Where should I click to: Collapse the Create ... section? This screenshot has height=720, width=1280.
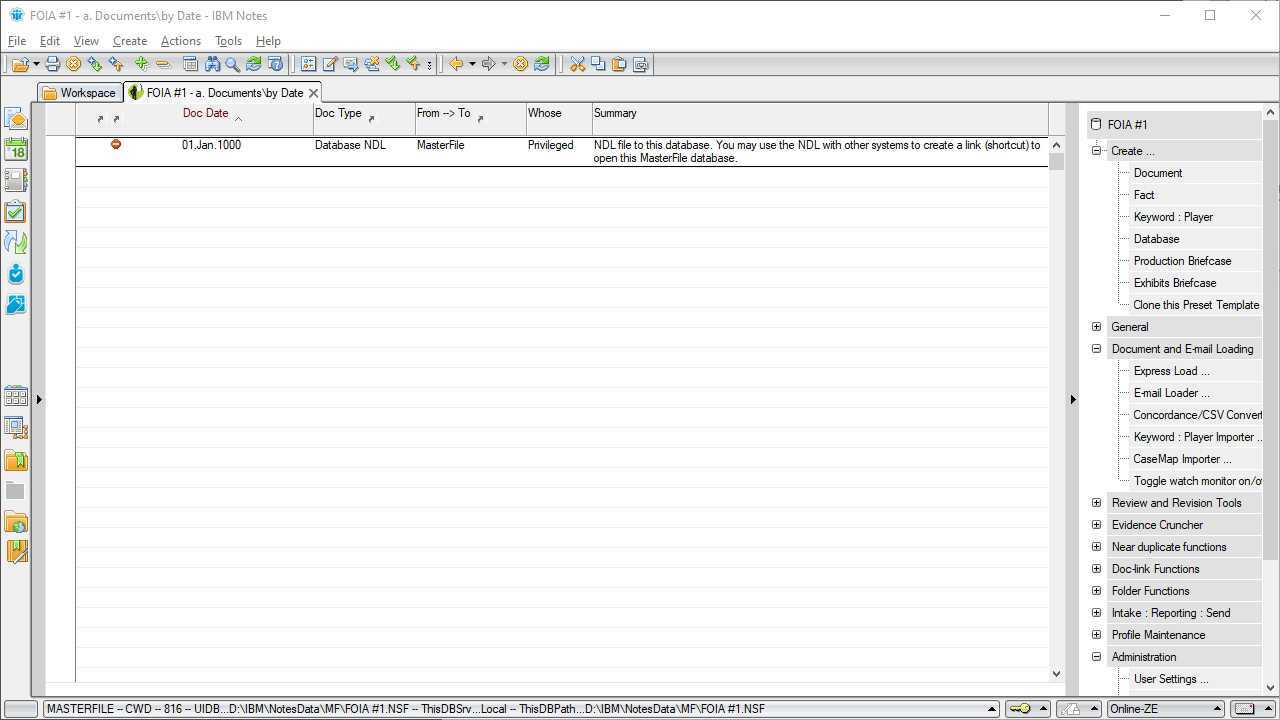[x=1096, y=151]
